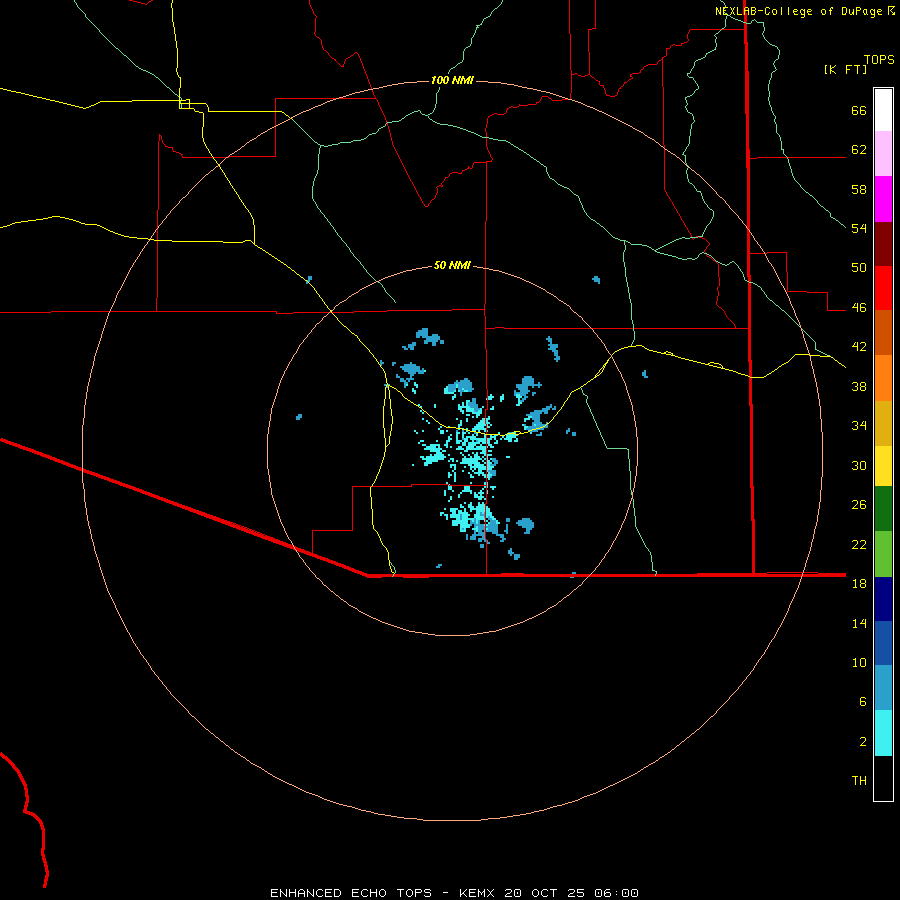
Task: Click the legend value '14'
Action: pos(859,623)
